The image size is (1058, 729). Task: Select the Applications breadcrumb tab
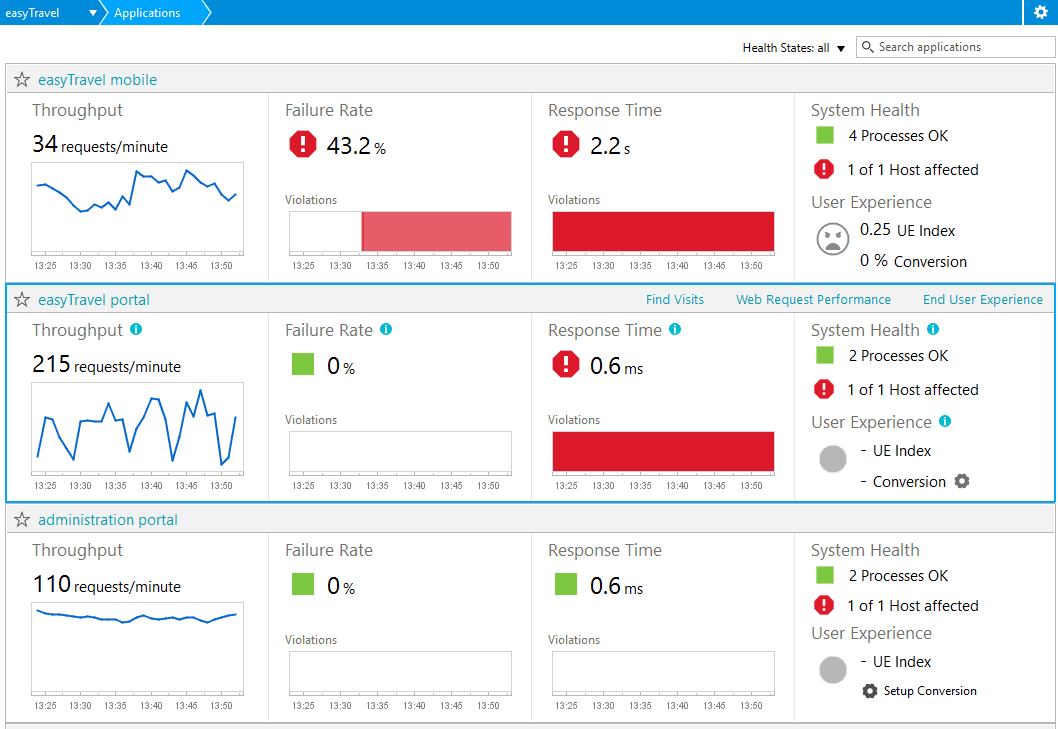click(147, 13)
